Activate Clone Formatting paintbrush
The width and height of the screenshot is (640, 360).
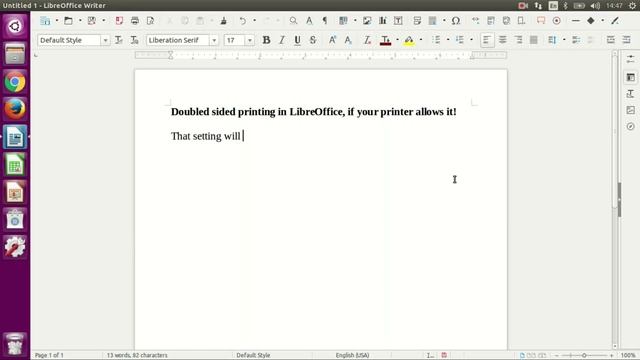(223, 20)
